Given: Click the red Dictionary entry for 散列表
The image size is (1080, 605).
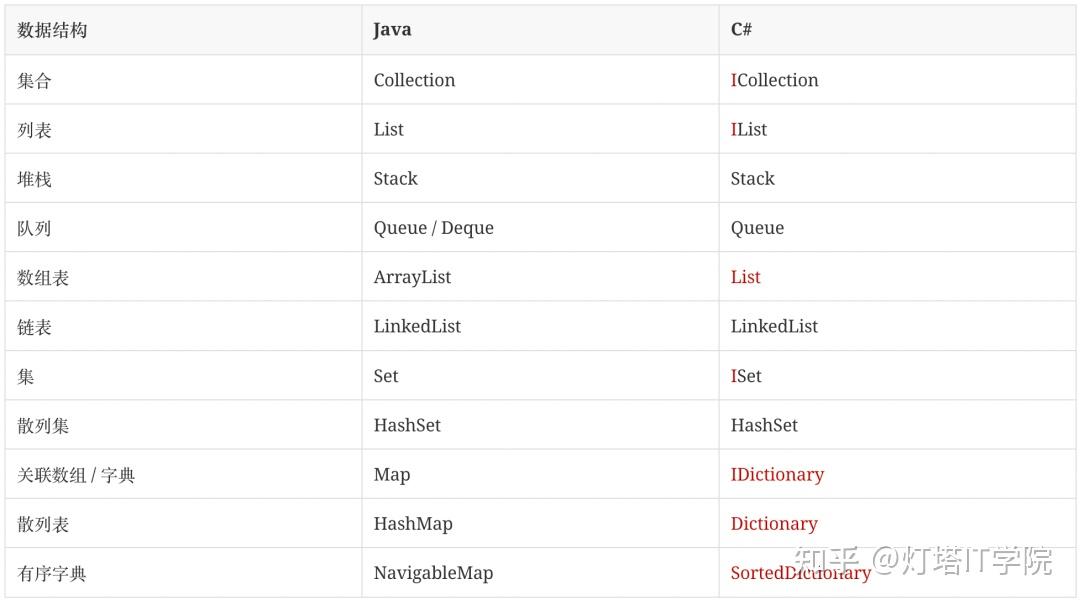Looking at the screenshot, I should (x=773, y=524).
